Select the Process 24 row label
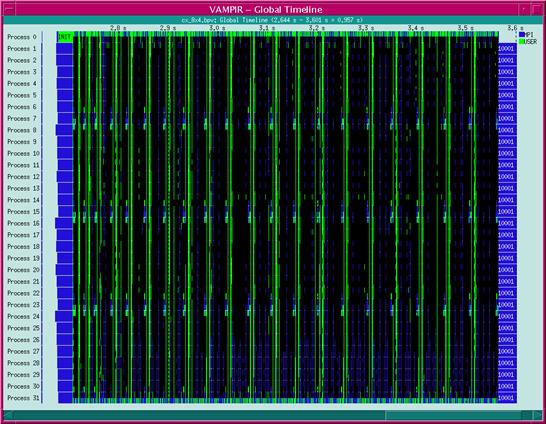The image size is (546, 424). 23,316
